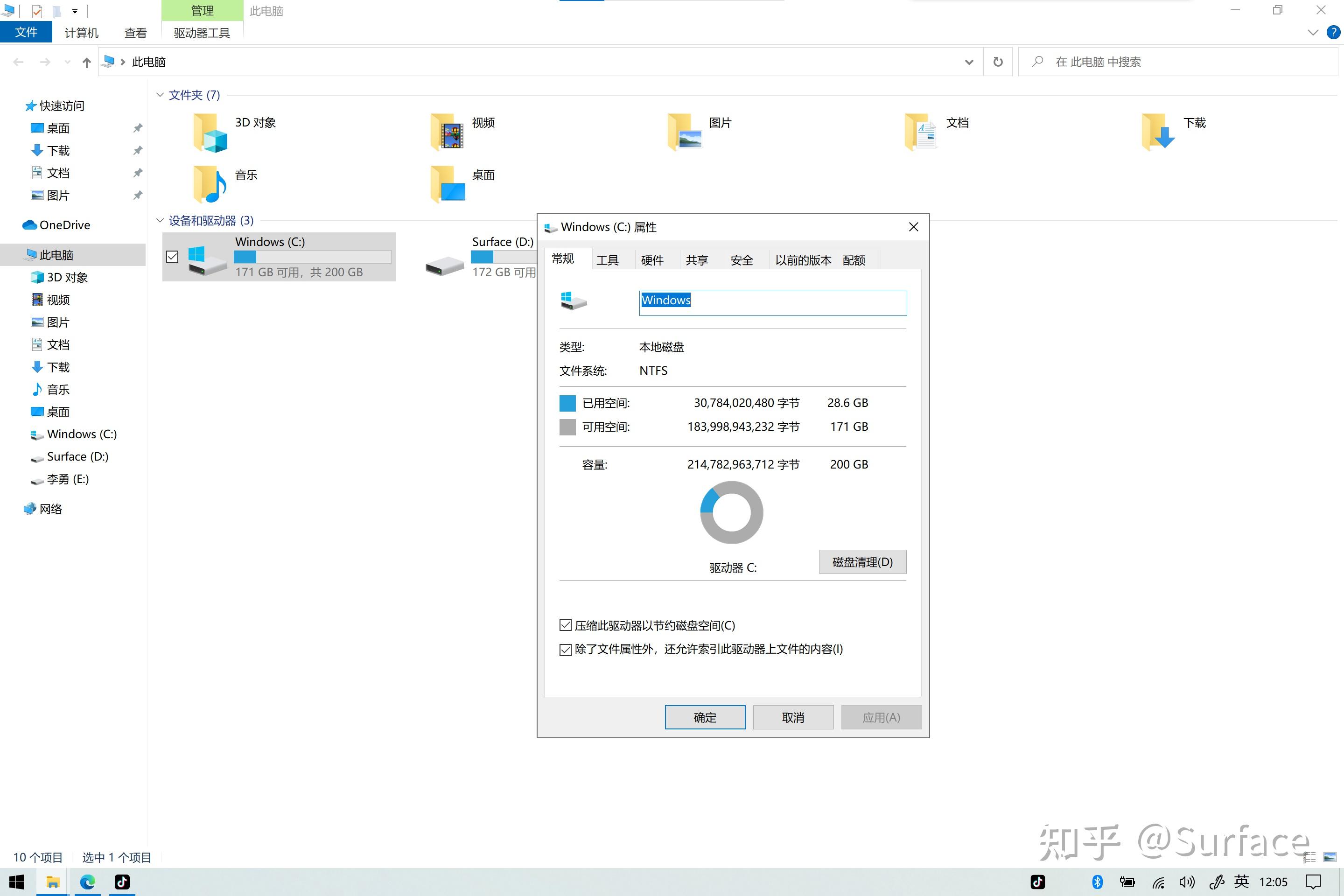Screen dimensions: 1344x896
Task: Uncheck 压缩此驱动器以节约磁盘空间 in the dialog
Action: (x=565, y=625)
